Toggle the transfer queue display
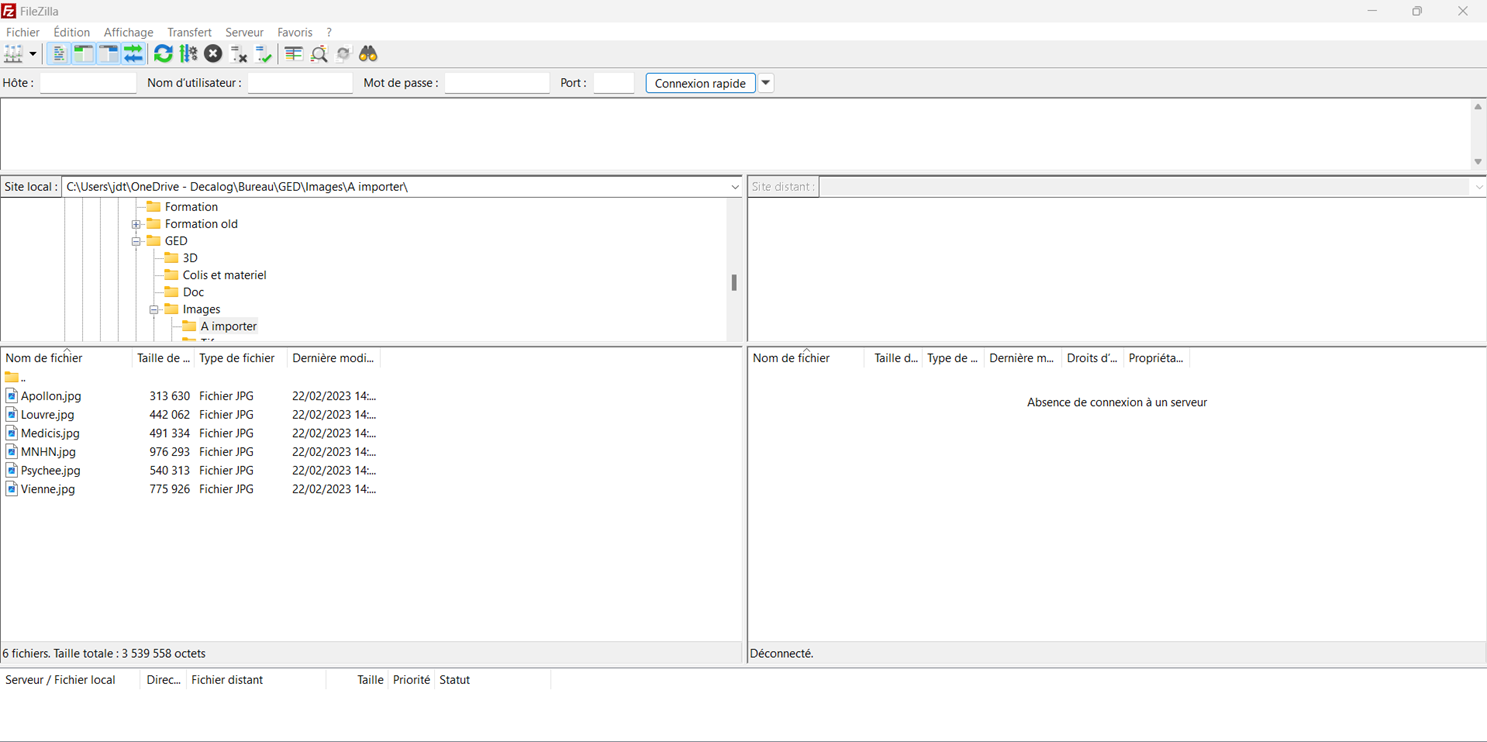Viewport: 1487px width, 742px height. click(x=133, y=54)
